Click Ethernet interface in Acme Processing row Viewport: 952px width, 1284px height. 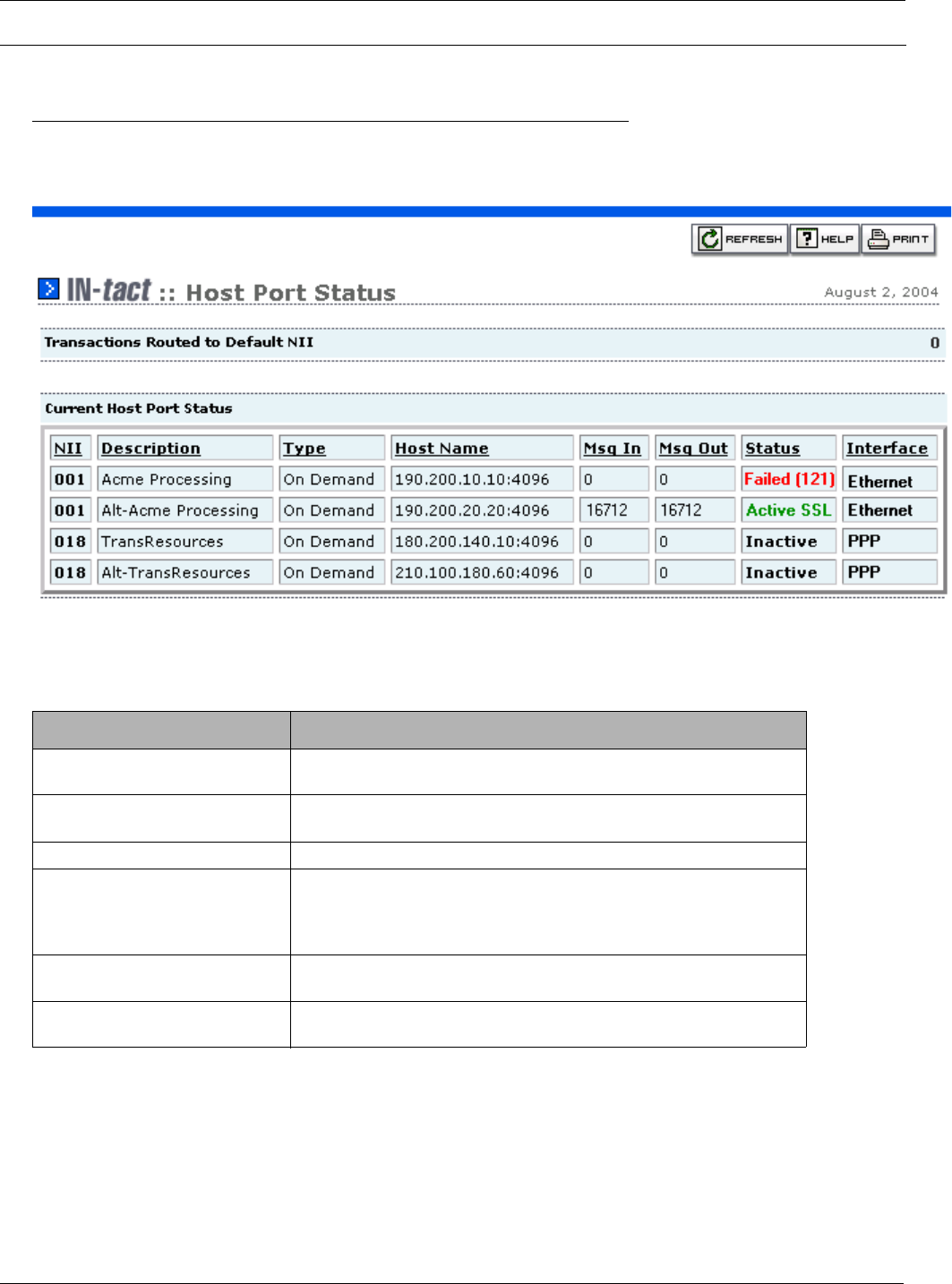pos(879,482)
